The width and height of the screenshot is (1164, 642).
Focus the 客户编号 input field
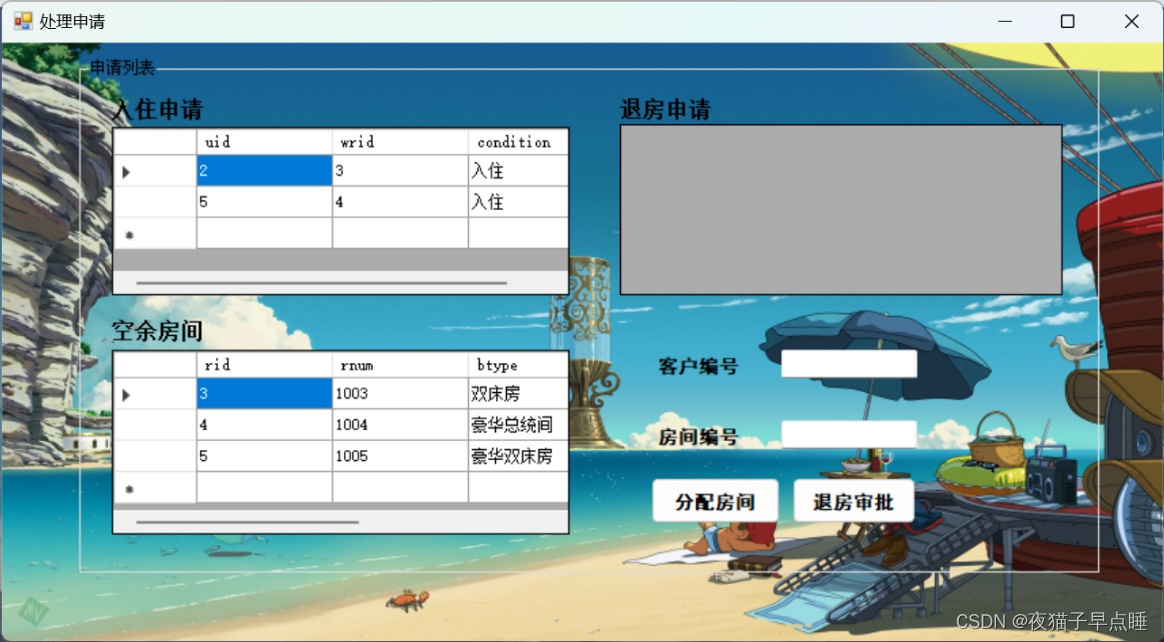pyautogui.click(x=849, y=364)
